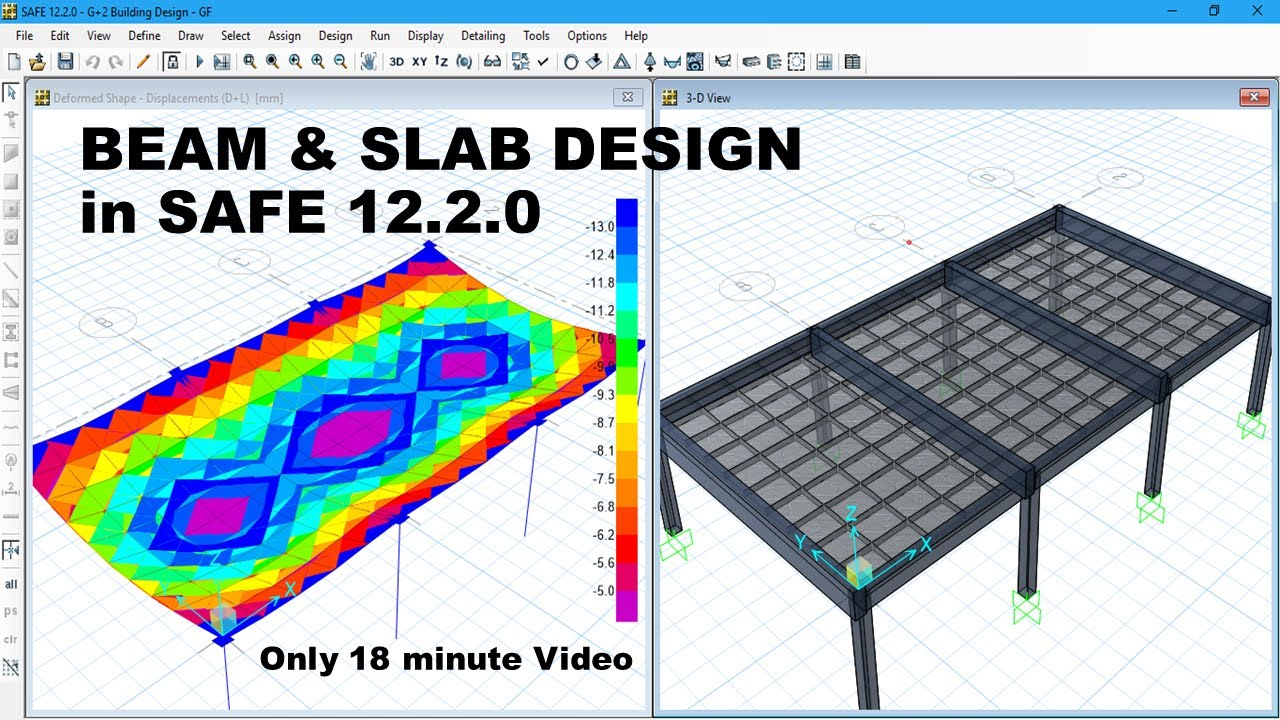Toggle the Lock Model padlock icon
Image resolution: width=1280 pixels, height=720 pixels.
[x=172, y=62]
